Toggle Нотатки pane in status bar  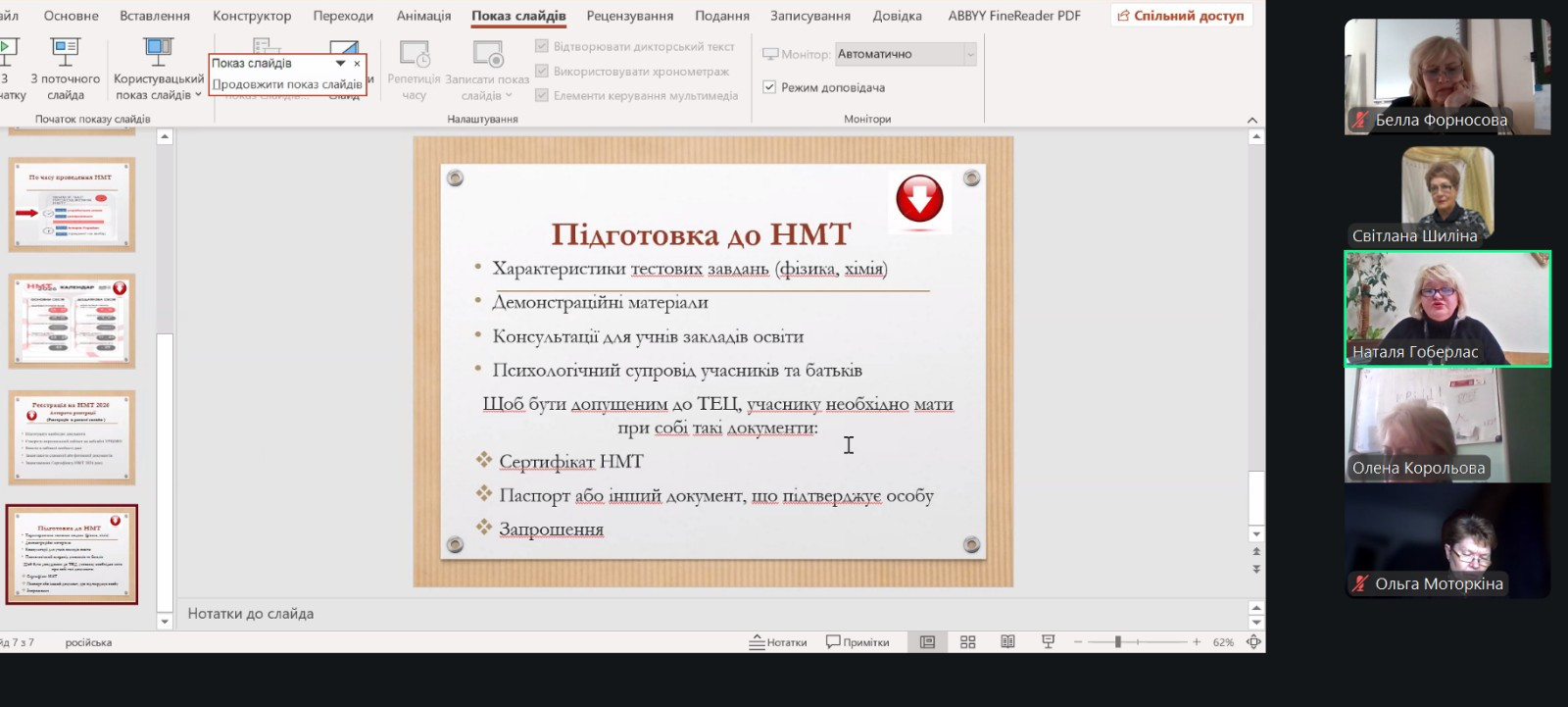pyautogui.click(x=778, y=642)
